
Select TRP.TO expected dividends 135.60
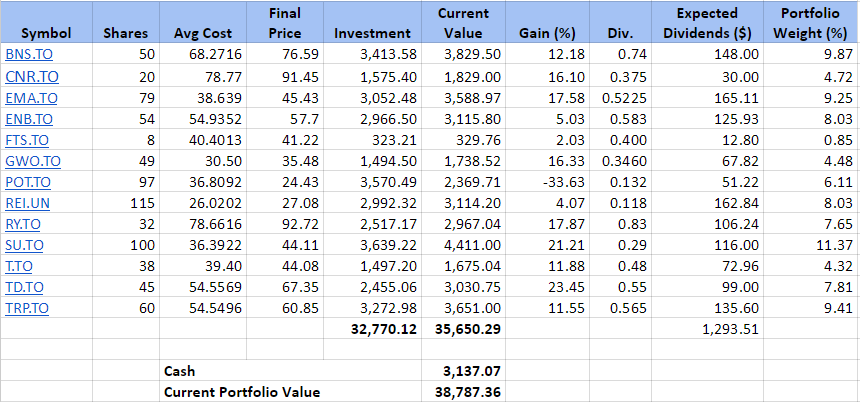click(x=708, y=309)
